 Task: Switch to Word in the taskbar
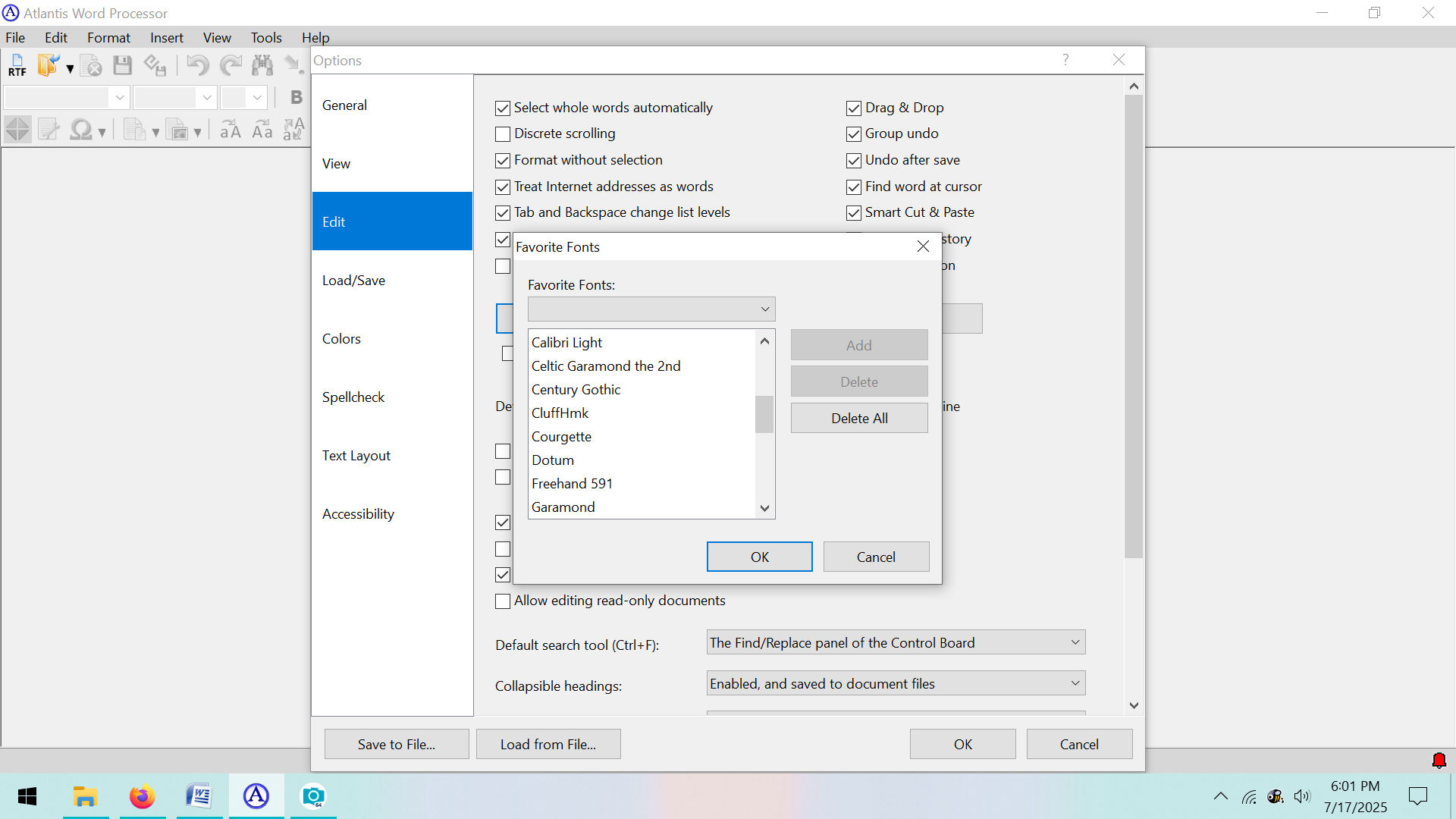tap(199, 796)
